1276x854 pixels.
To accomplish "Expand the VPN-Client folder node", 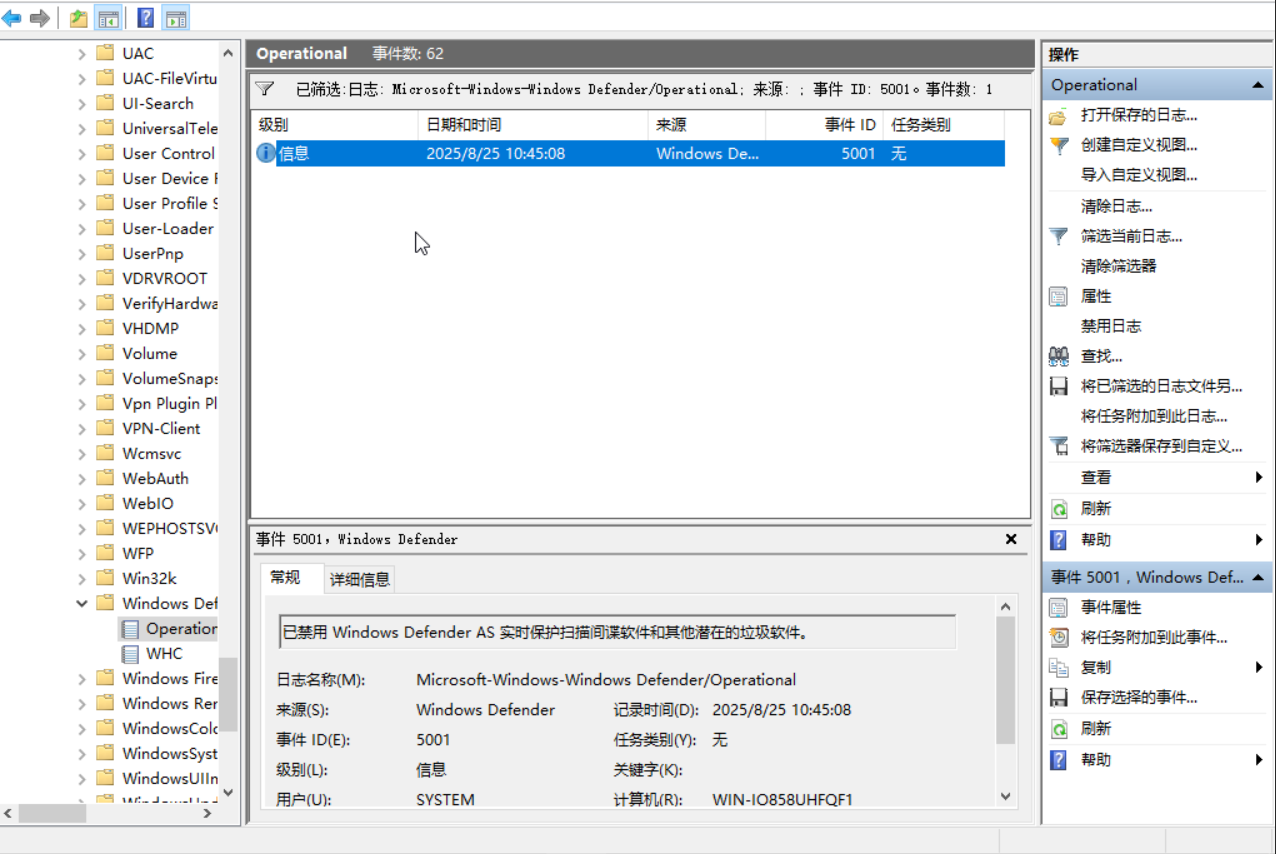I will point(82,428).
